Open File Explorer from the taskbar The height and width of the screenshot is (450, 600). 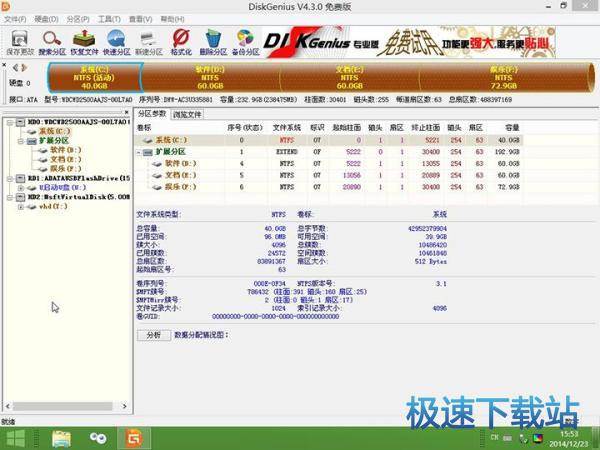tap(61, 439)
